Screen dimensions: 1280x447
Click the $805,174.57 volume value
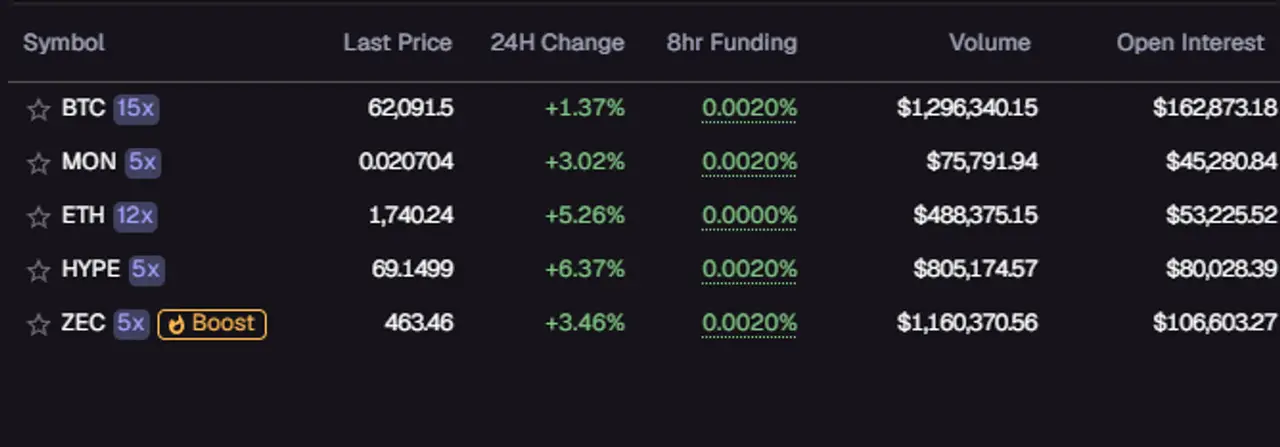pyautogui.click(x=976, y=270)
